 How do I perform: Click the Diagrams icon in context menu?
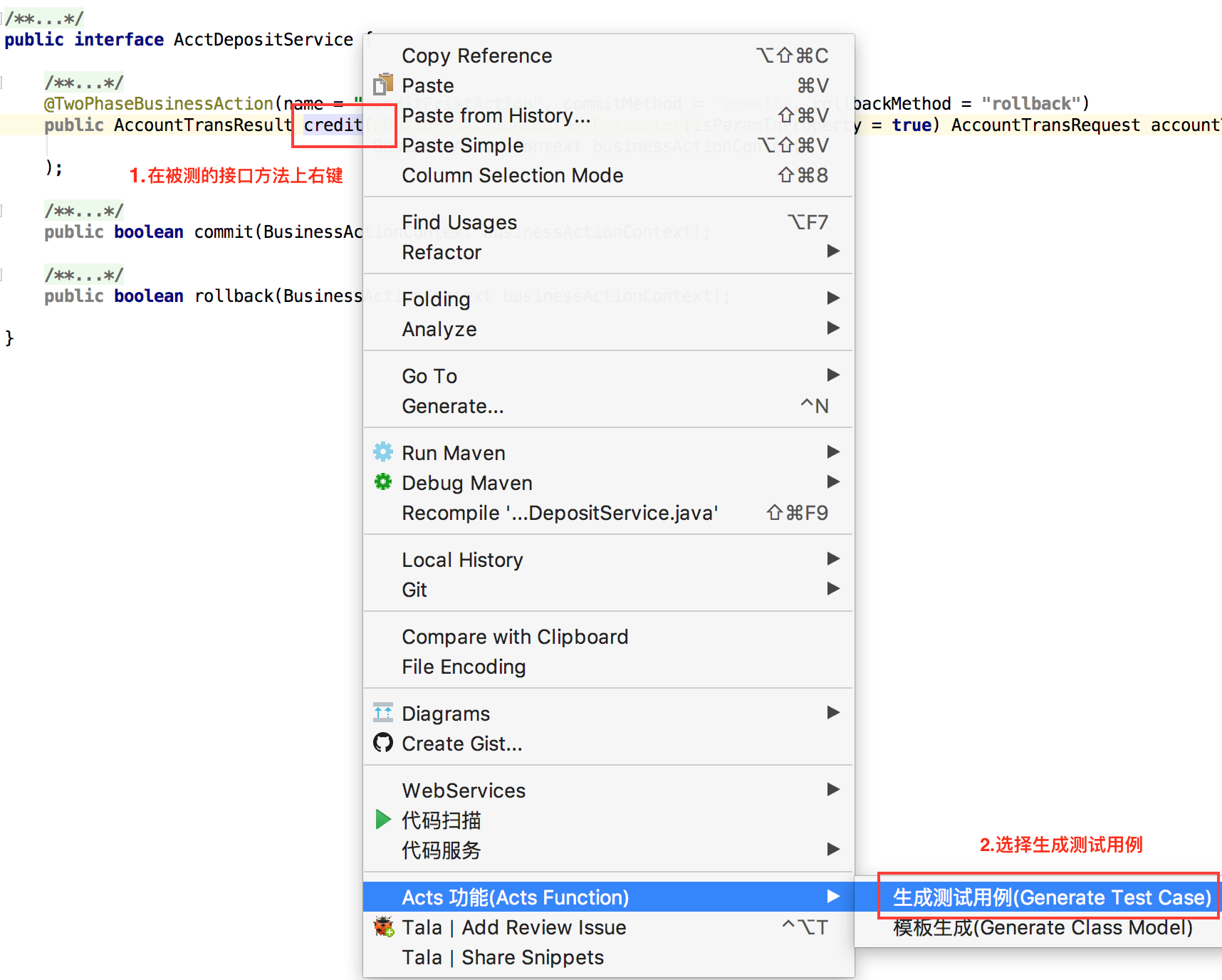pos(383,713)
